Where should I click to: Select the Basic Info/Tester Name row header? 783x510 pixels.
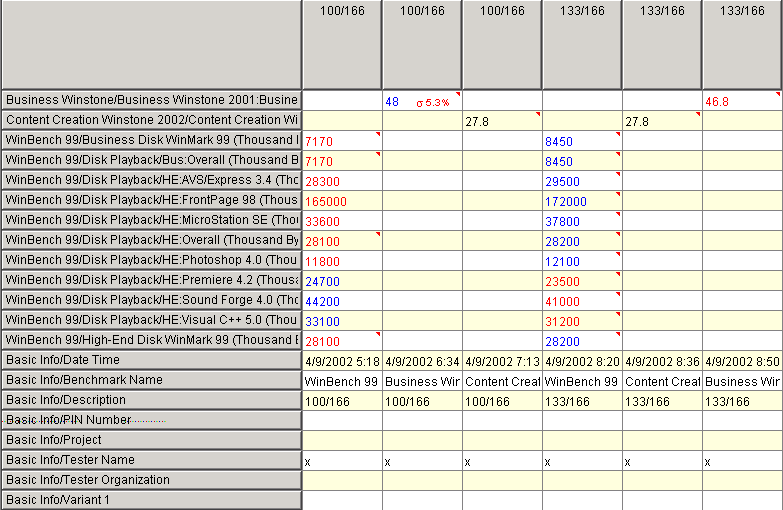pos(151,460)
